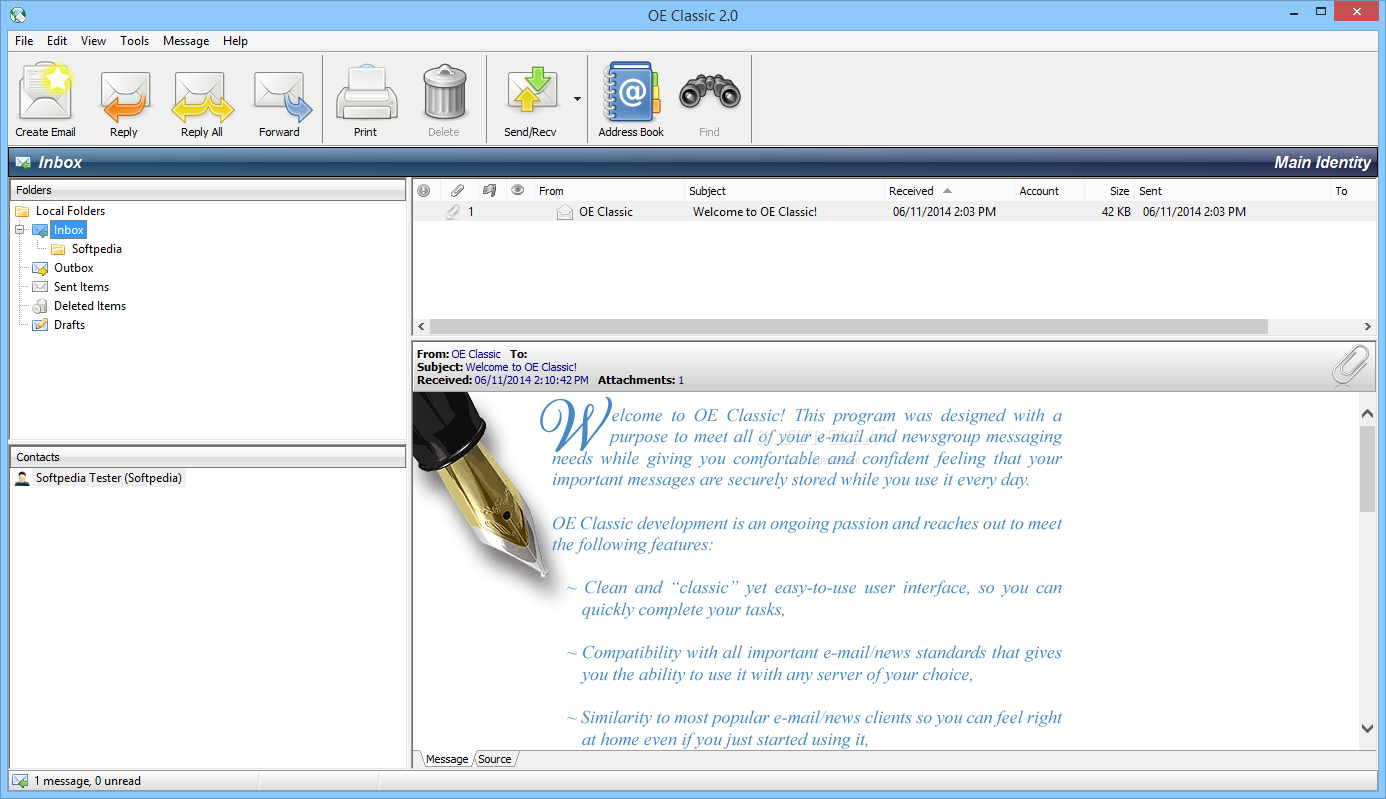
Task: Open the Send/Recv dropdown arrow
Action: (577, 98)
